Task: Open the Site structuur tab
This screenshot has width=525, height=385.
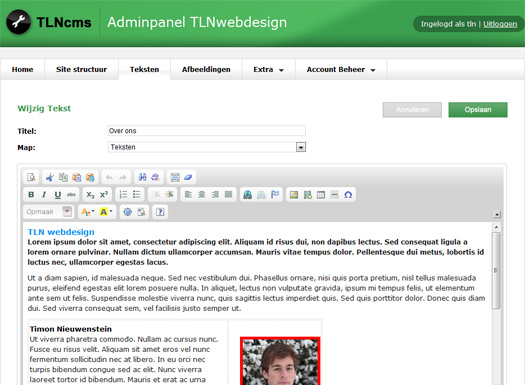Action: tap(81, 70)
